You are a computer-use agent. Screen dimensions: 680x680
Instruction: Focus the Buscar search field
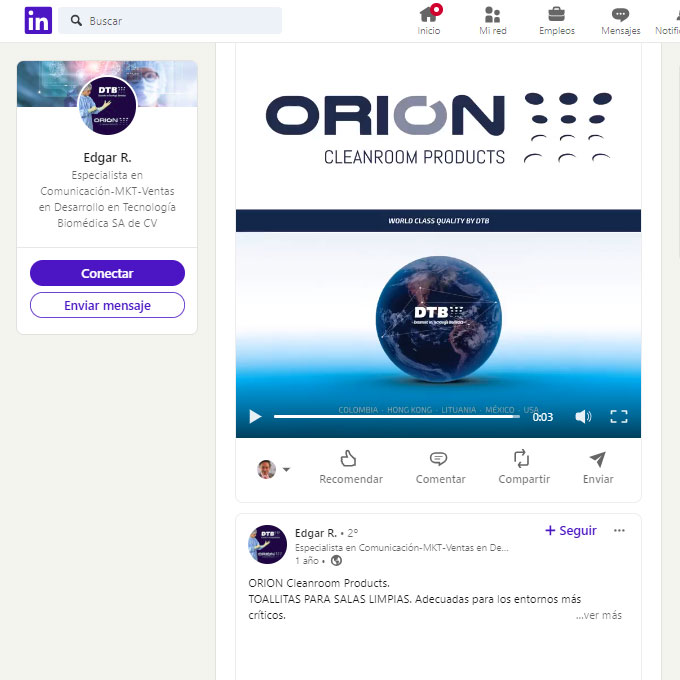click(170, 20)
